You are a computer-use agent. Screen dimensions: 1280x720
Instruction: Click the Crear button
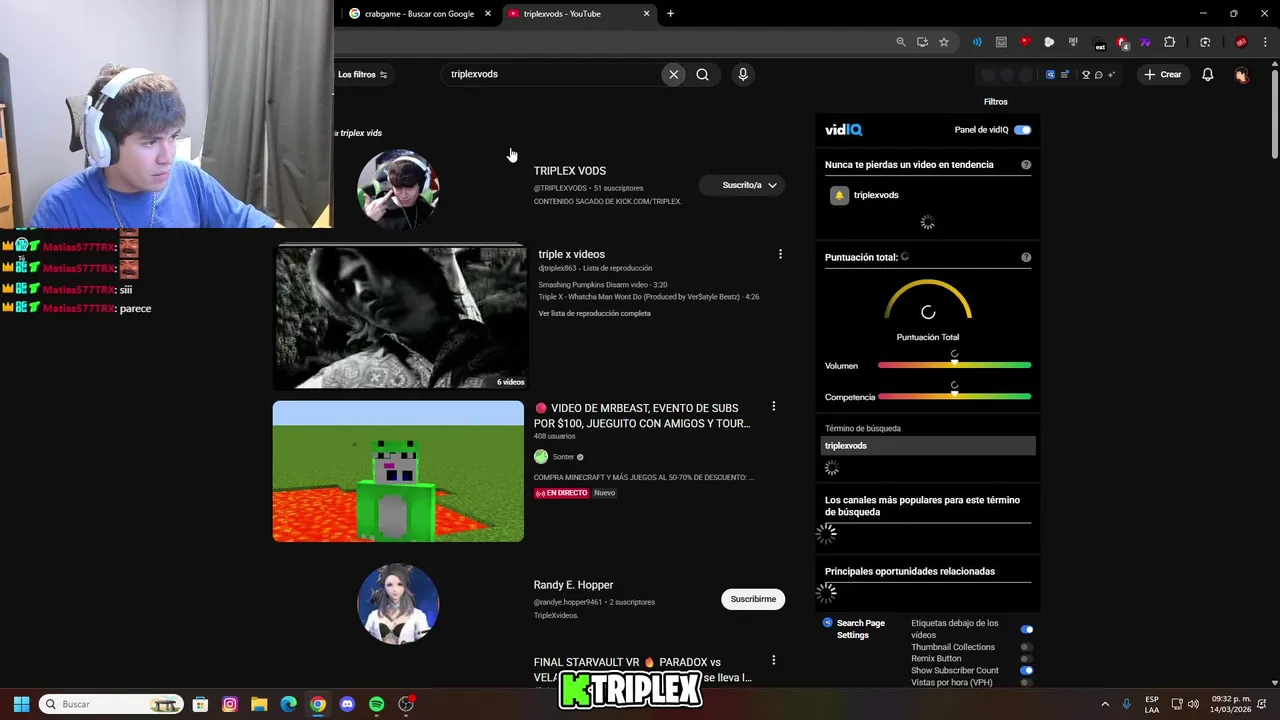point(1163,74)
